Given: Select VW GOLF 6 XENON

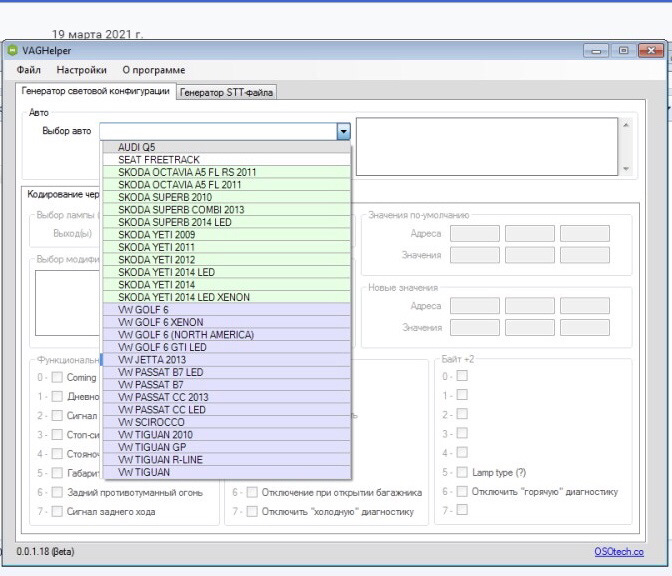Looking at the screenshot, I should 227,322.
